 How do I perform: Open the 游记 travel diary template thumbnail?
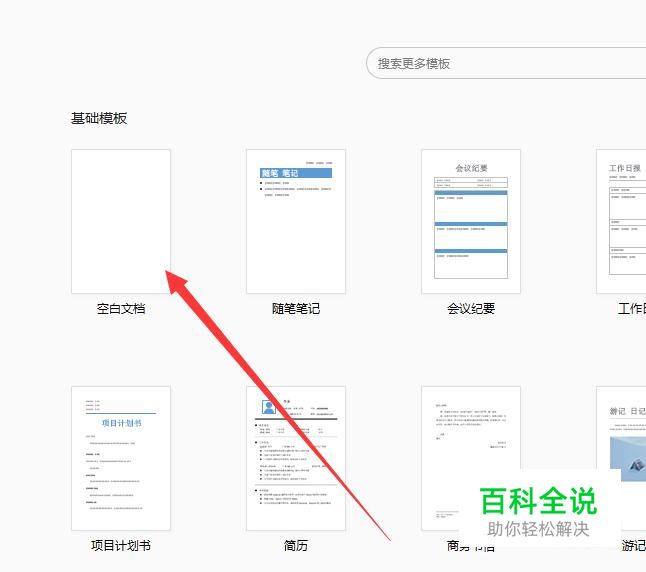(621, 458)
